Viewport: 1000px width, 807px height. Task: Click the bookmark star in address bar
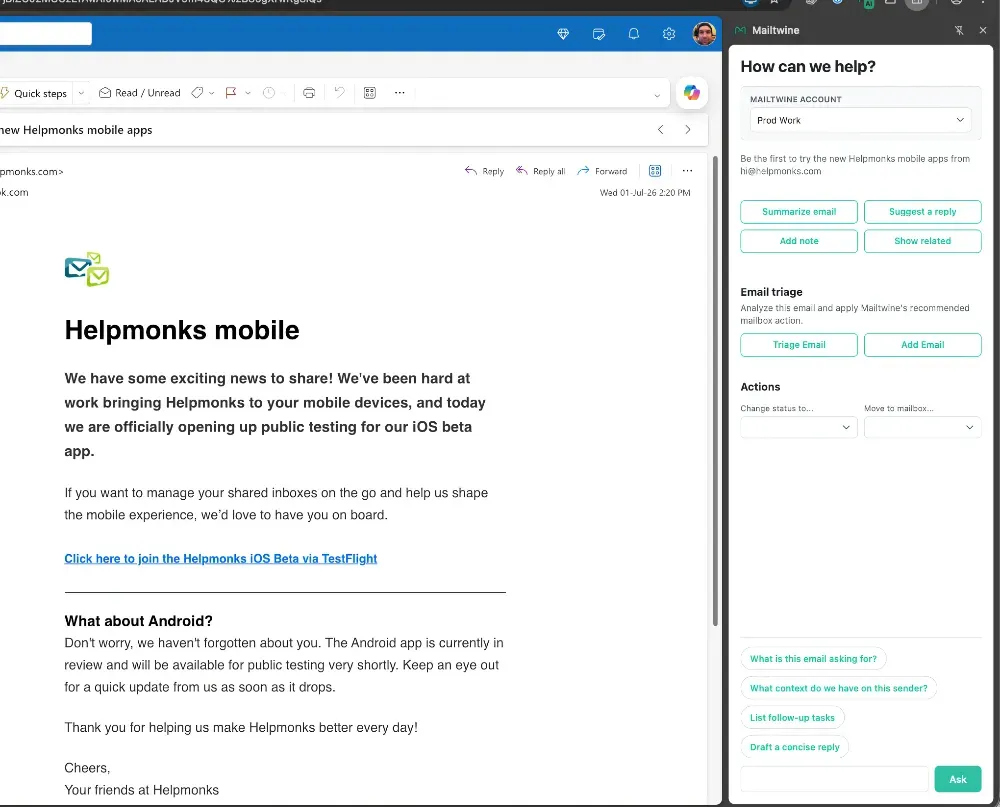point(774,3)
